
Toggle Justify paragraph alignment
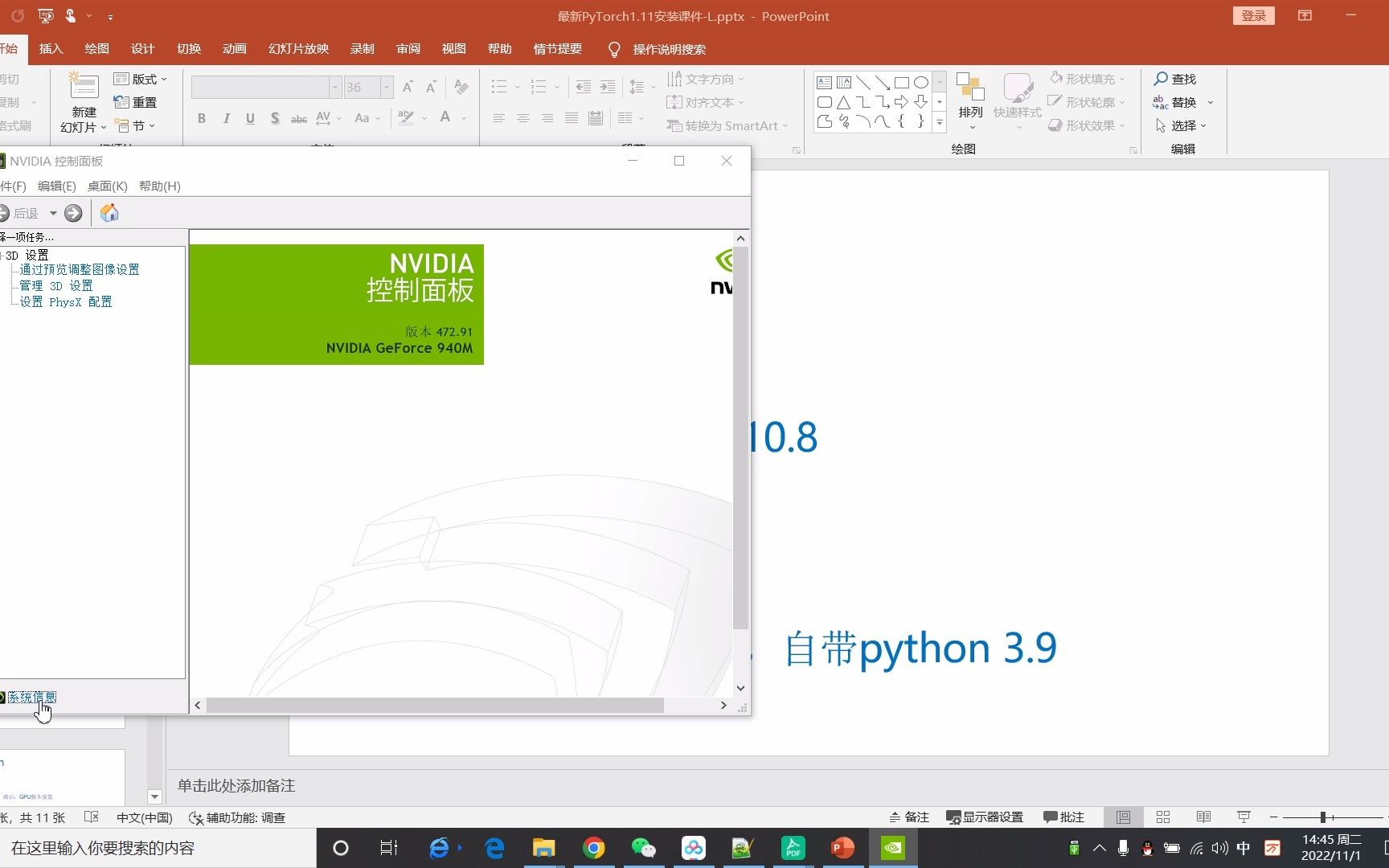[x=572, y=118]
